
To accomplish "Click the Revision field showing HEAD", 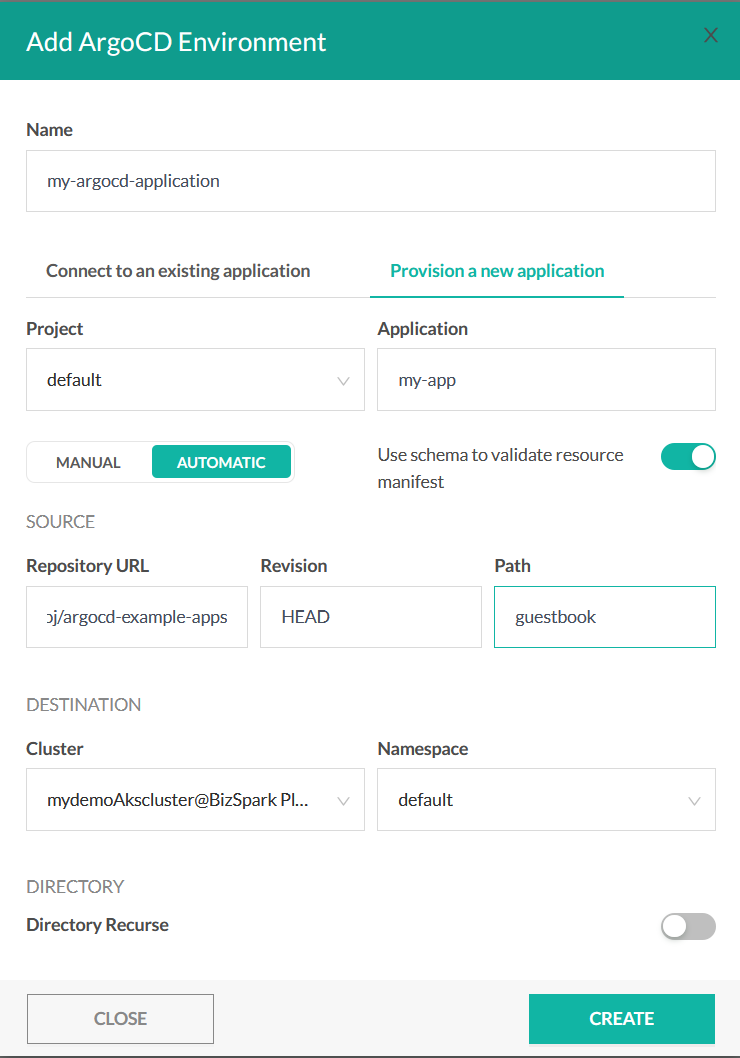I will [370, 617].
